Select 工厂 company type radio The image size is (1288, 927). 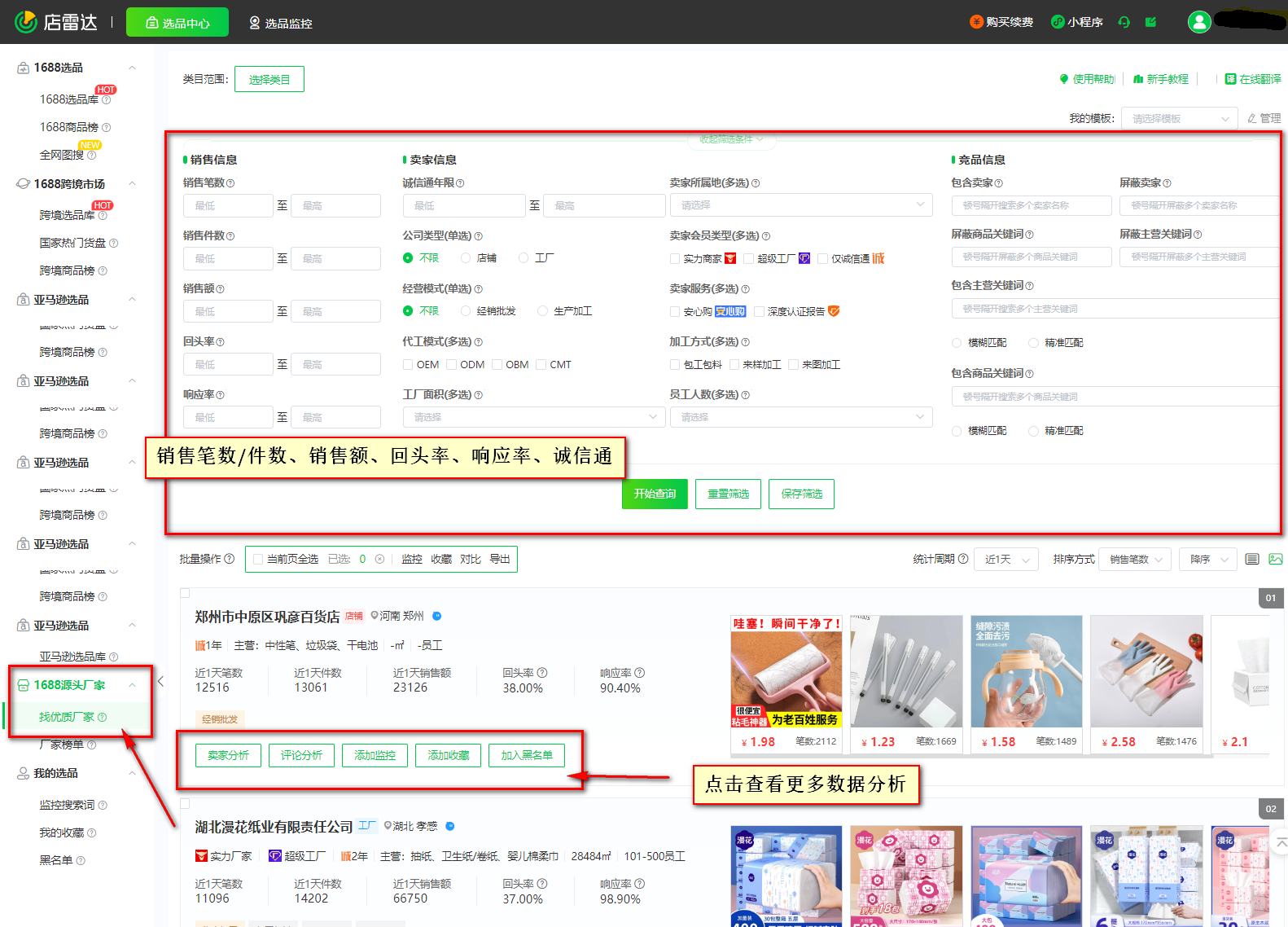(x=524, y=258)
